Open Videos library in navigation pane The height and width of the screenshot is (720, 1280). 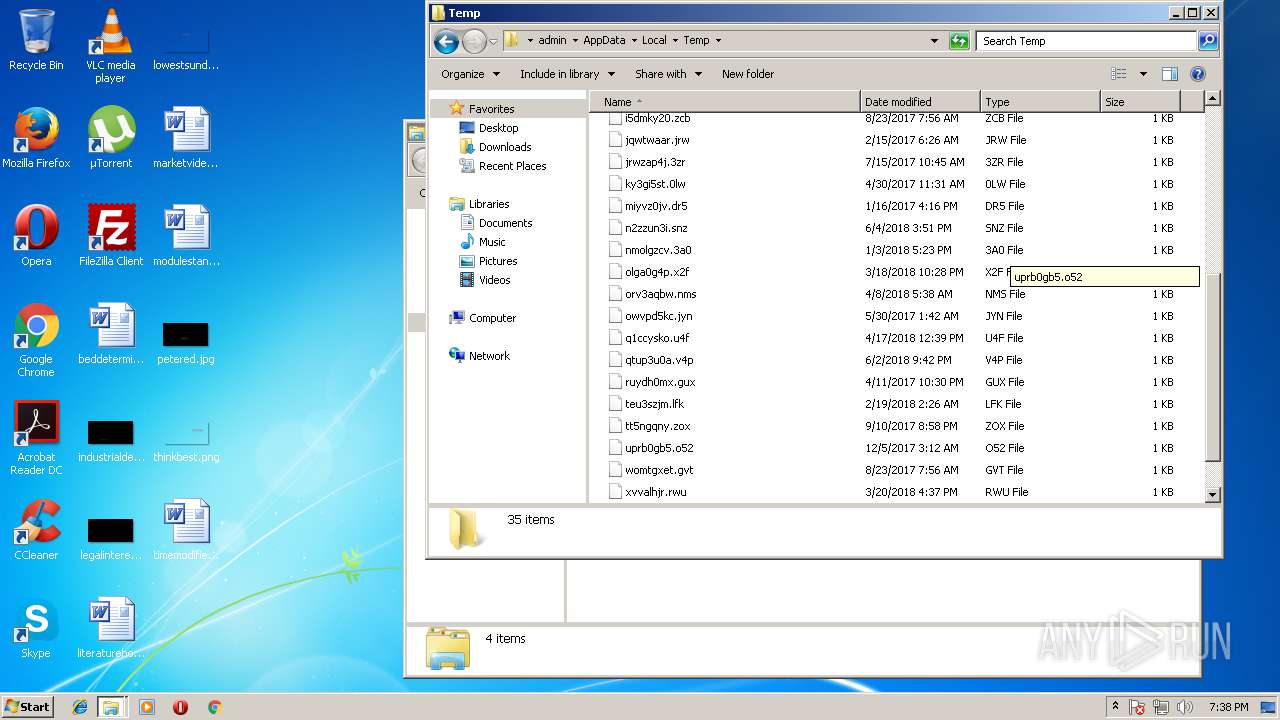tap(494, 280)
